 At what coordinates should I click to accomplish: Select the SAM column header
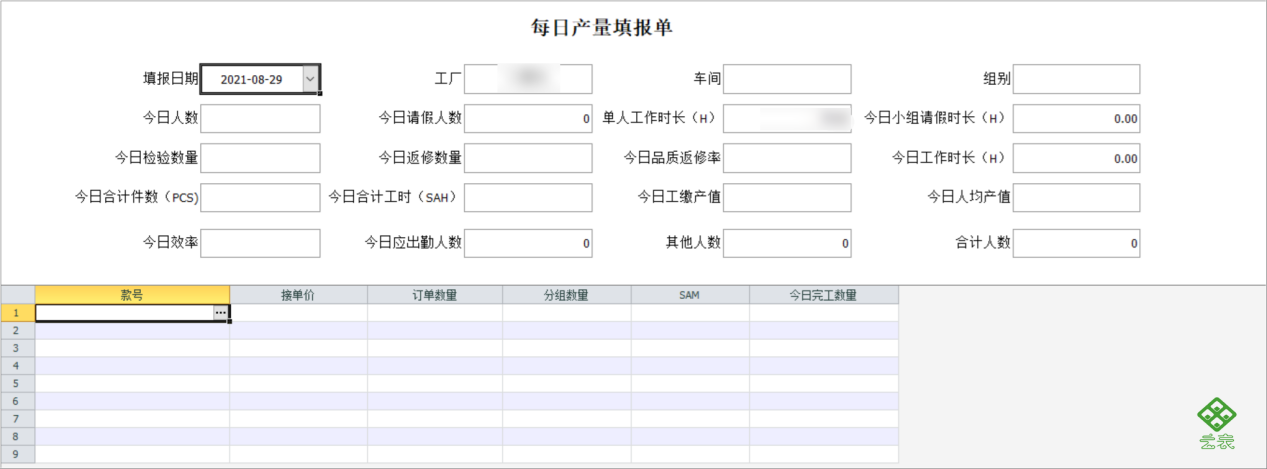click(x=690, y=295)
